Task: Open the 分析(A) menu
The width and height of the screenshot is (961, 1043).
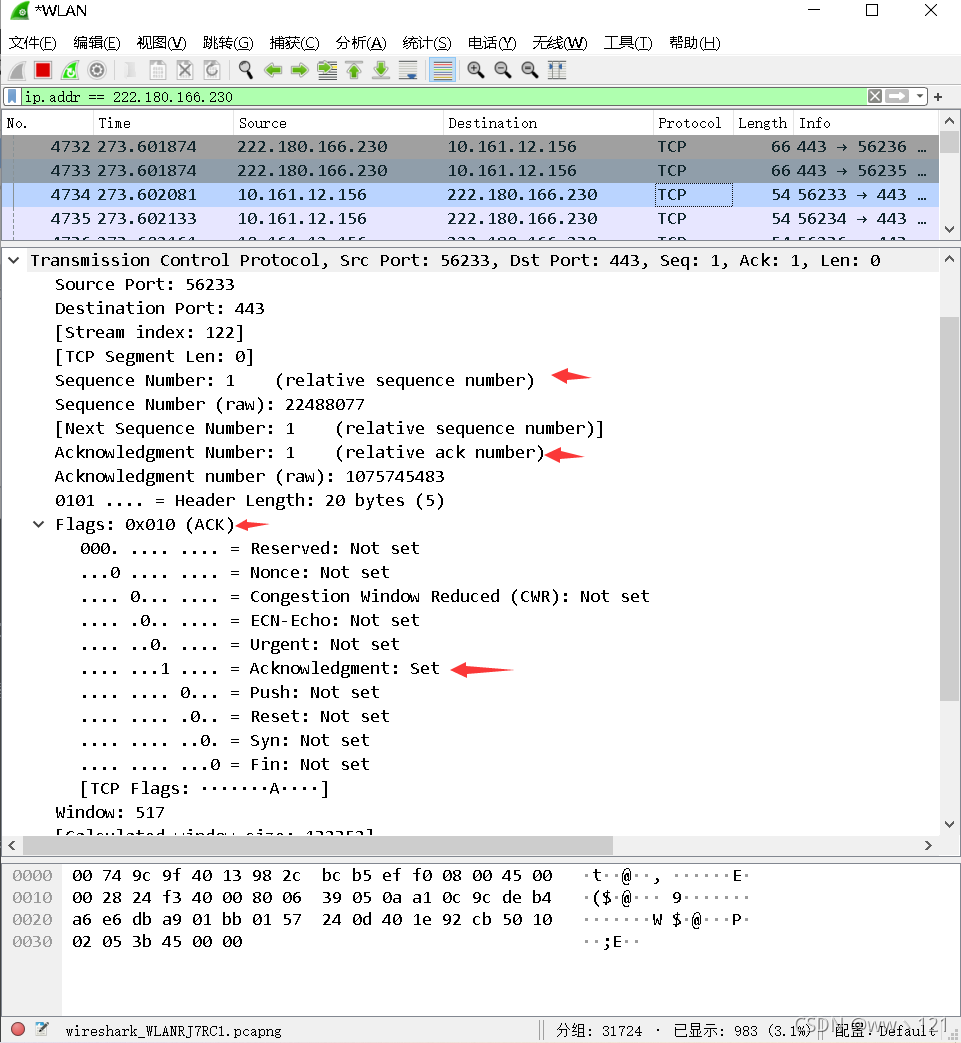Action: (x=361, y=43)
